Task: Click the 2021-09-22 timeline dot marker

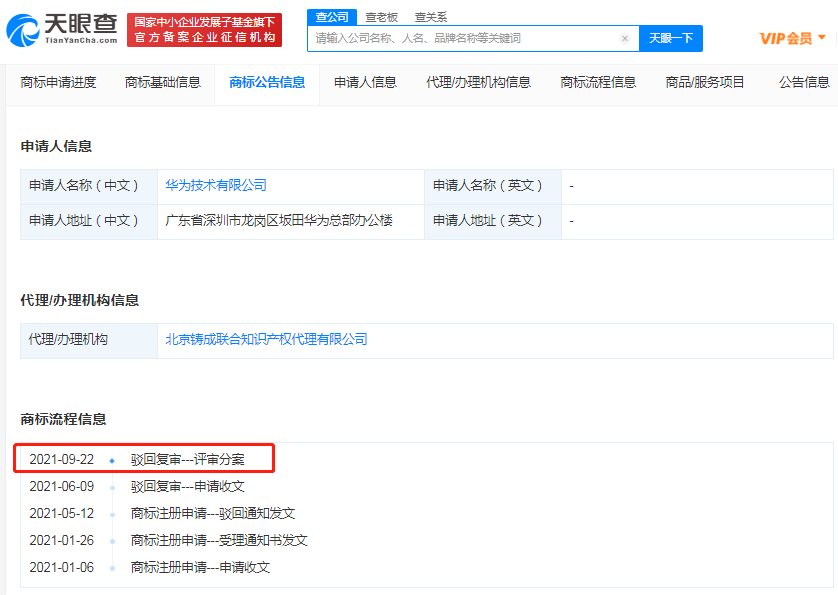Action: pos(112,461)
